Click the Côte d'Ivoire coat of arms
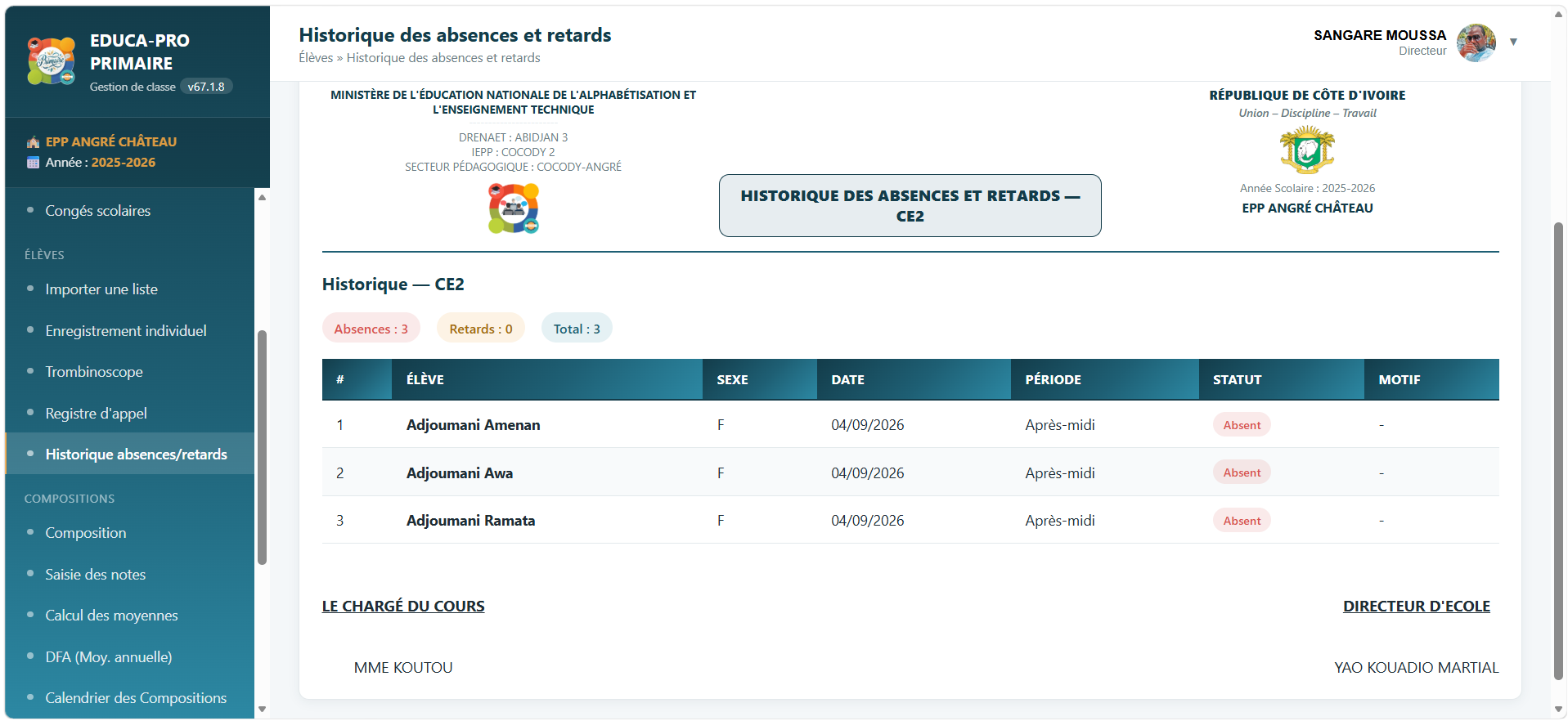This screenshot has height=721, width=1568. click(x=1307, y=150)
